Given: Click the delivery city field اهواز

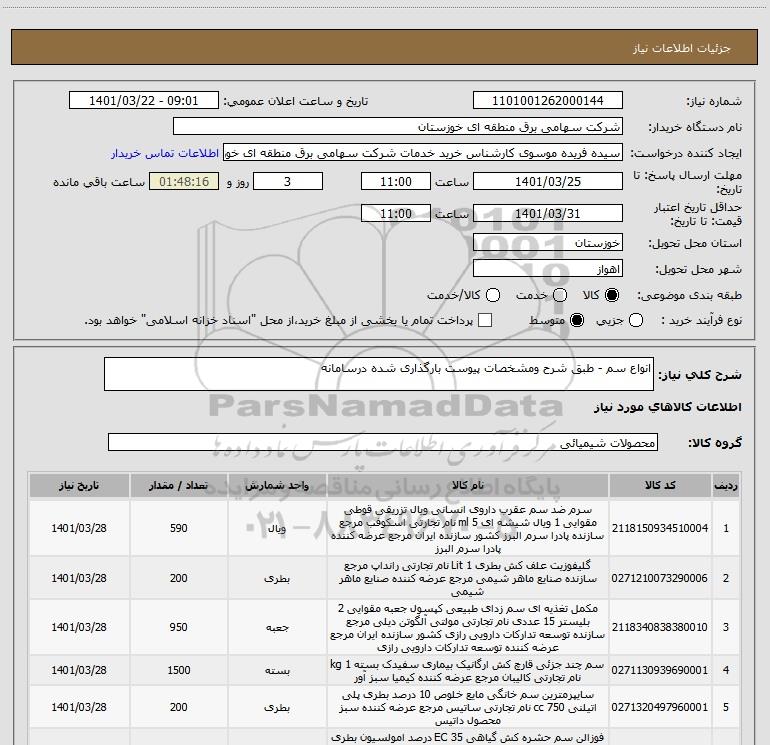Looking at the screenshot, I should (547, 269).
